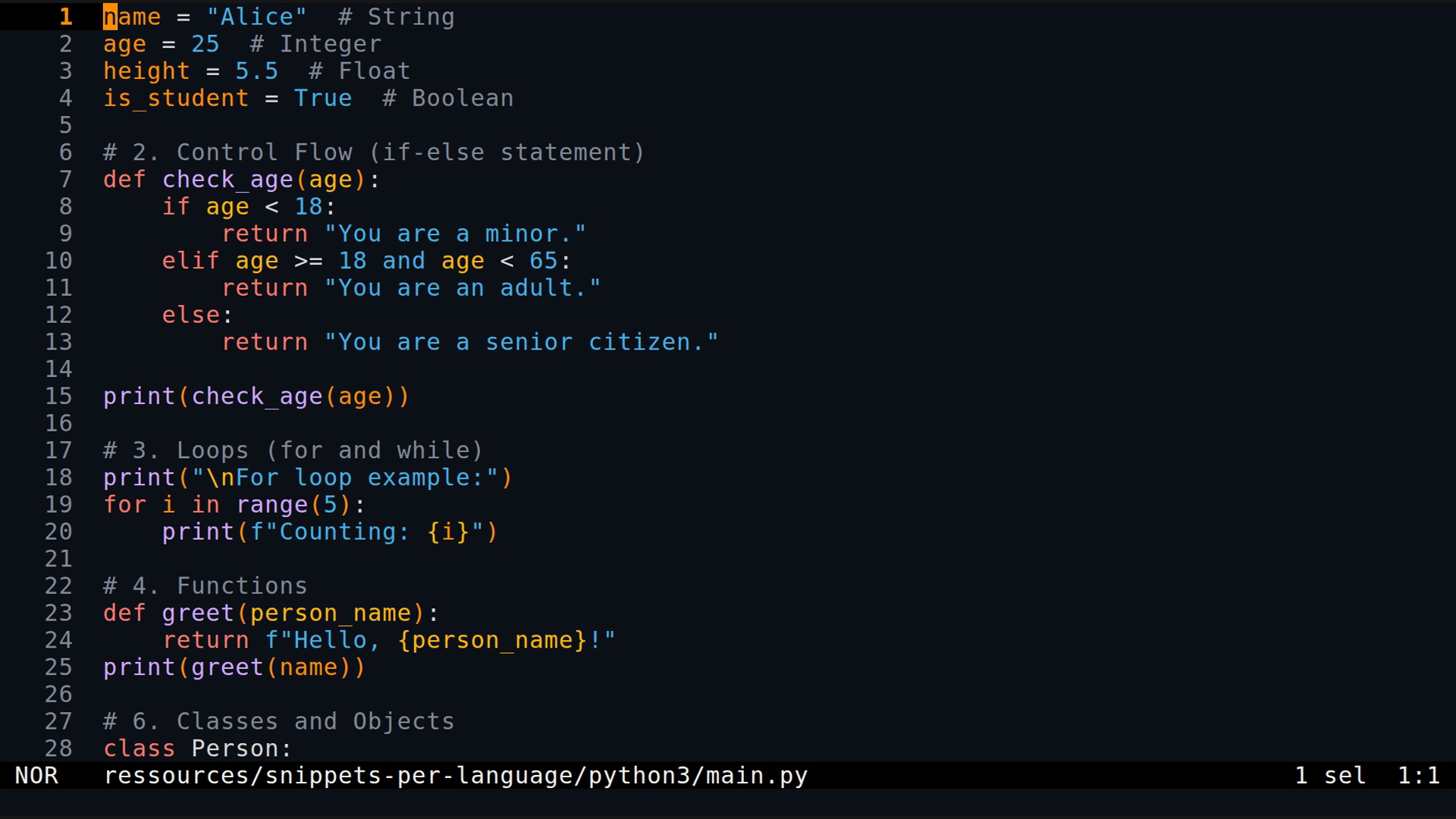Select the print(greet(name)) call on line 25
The width and height of the screenshot is (1456, 819).
coord(234,667)
